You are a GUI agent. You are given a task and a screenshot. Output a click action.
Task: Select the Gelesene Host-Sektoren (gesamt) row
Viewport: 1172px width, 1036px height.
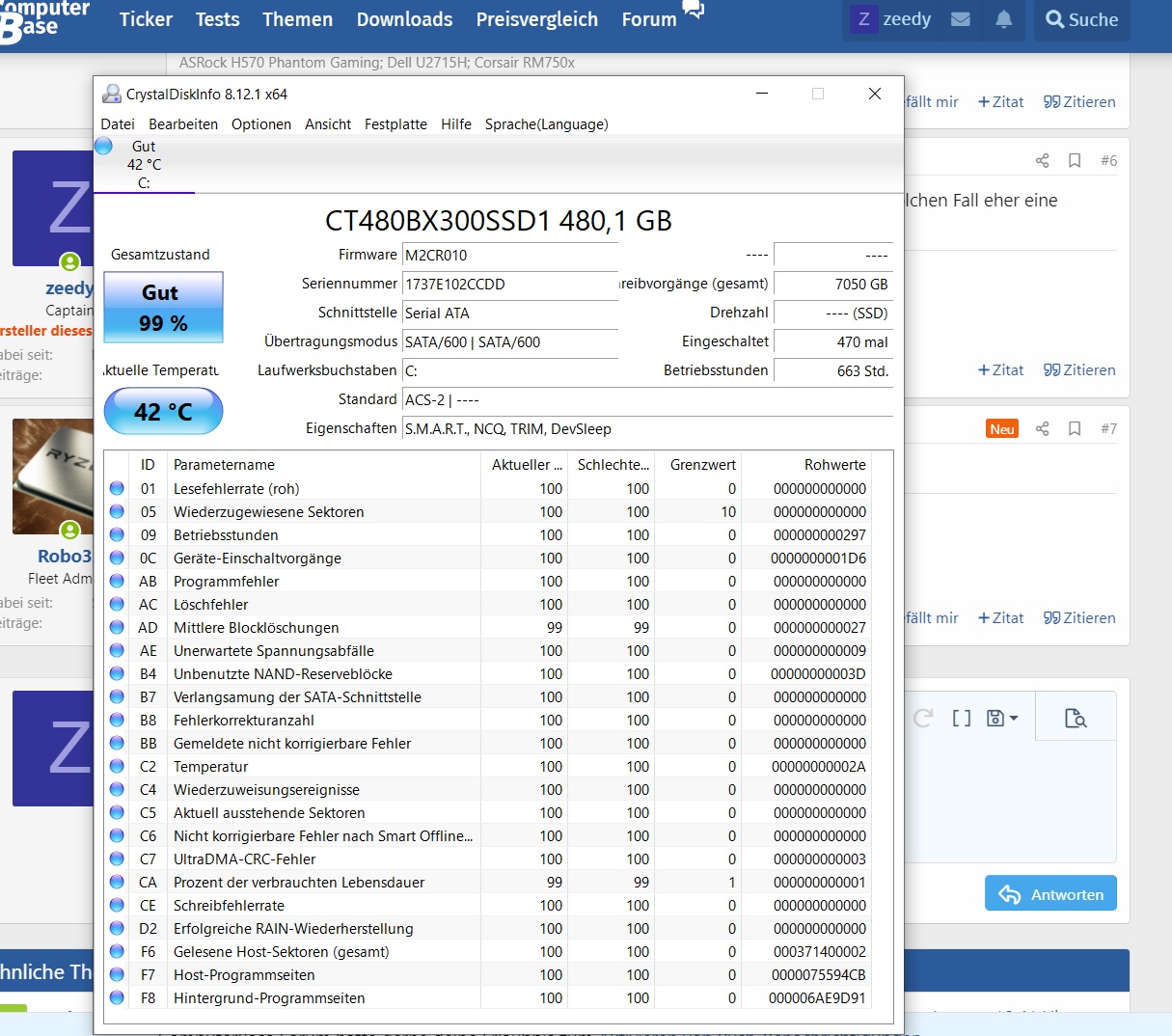coord(487,952)
